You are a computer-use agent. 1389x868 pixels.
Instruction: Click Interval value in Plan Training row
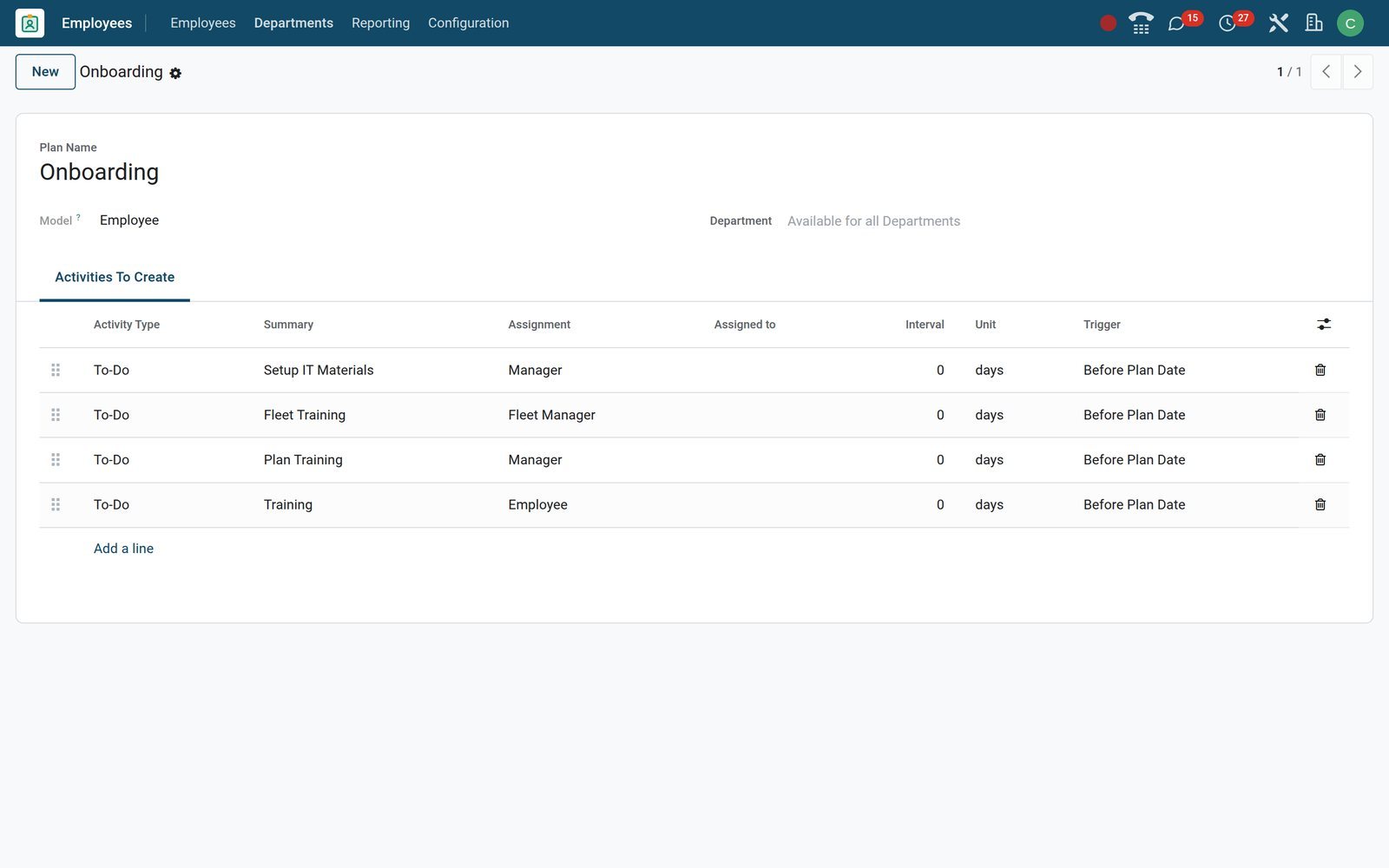[x=940, y=460]
